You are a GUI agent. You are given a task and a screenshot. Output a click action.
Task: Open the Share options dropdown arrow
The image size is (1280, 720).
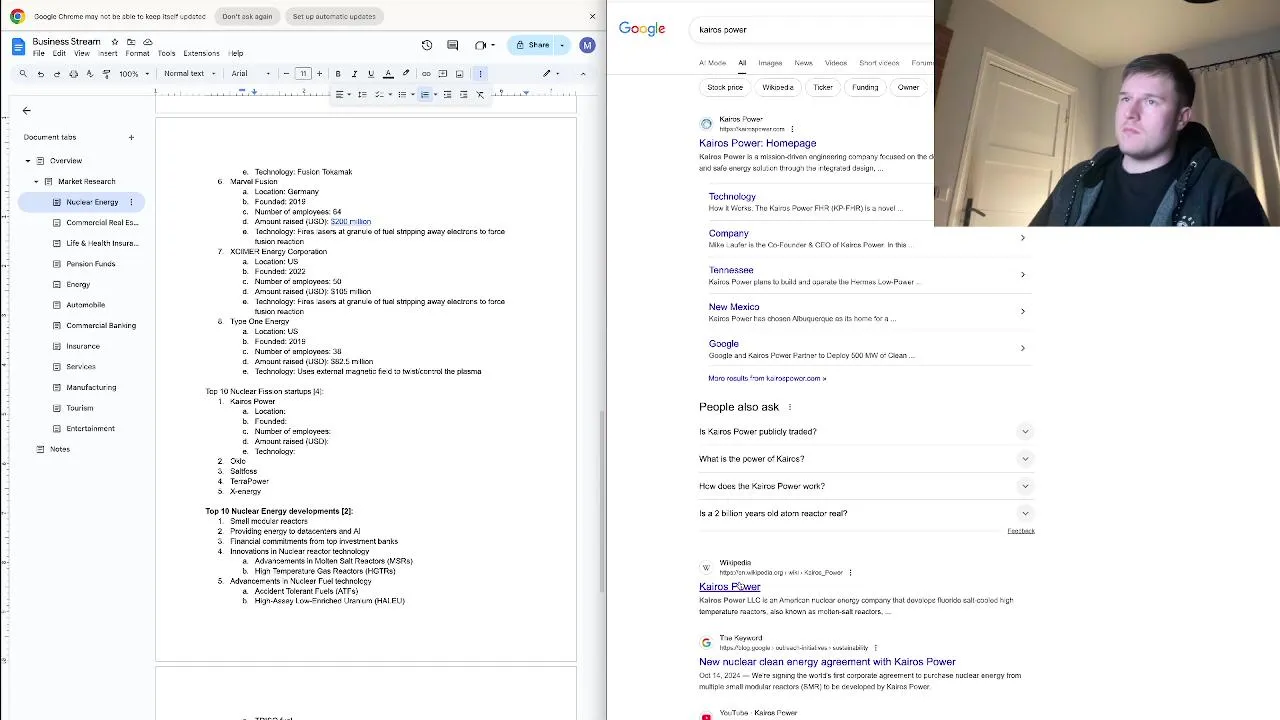562,45
